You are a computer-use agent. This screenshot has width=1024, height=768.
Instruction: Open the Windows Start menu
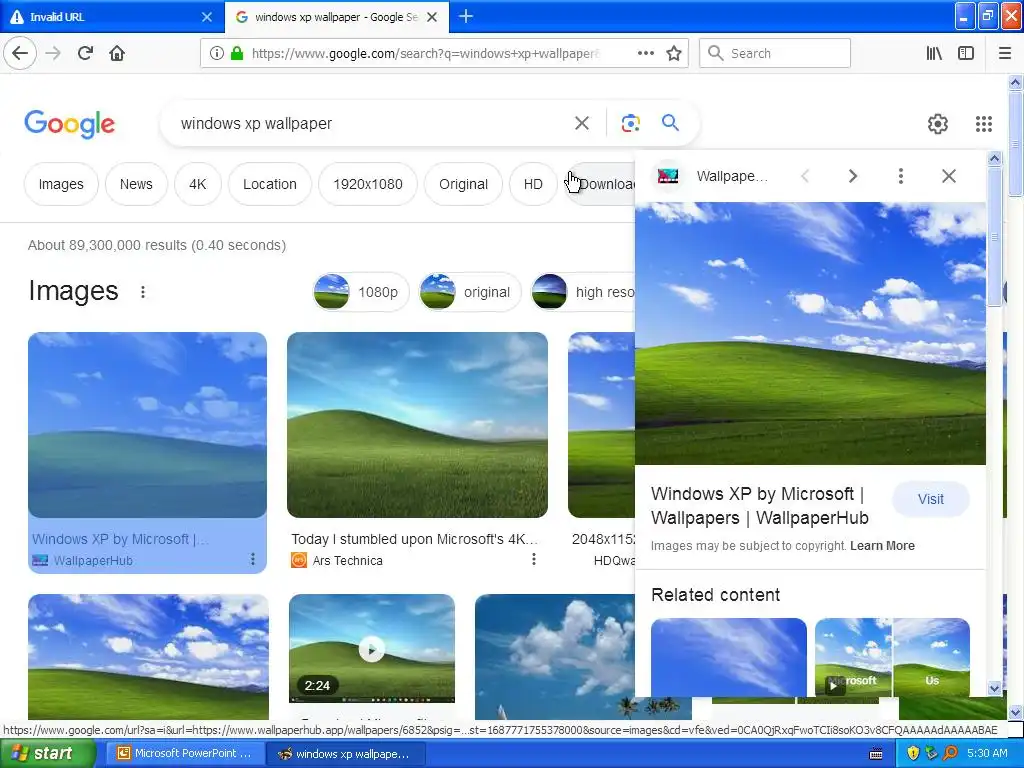[48, 753]
